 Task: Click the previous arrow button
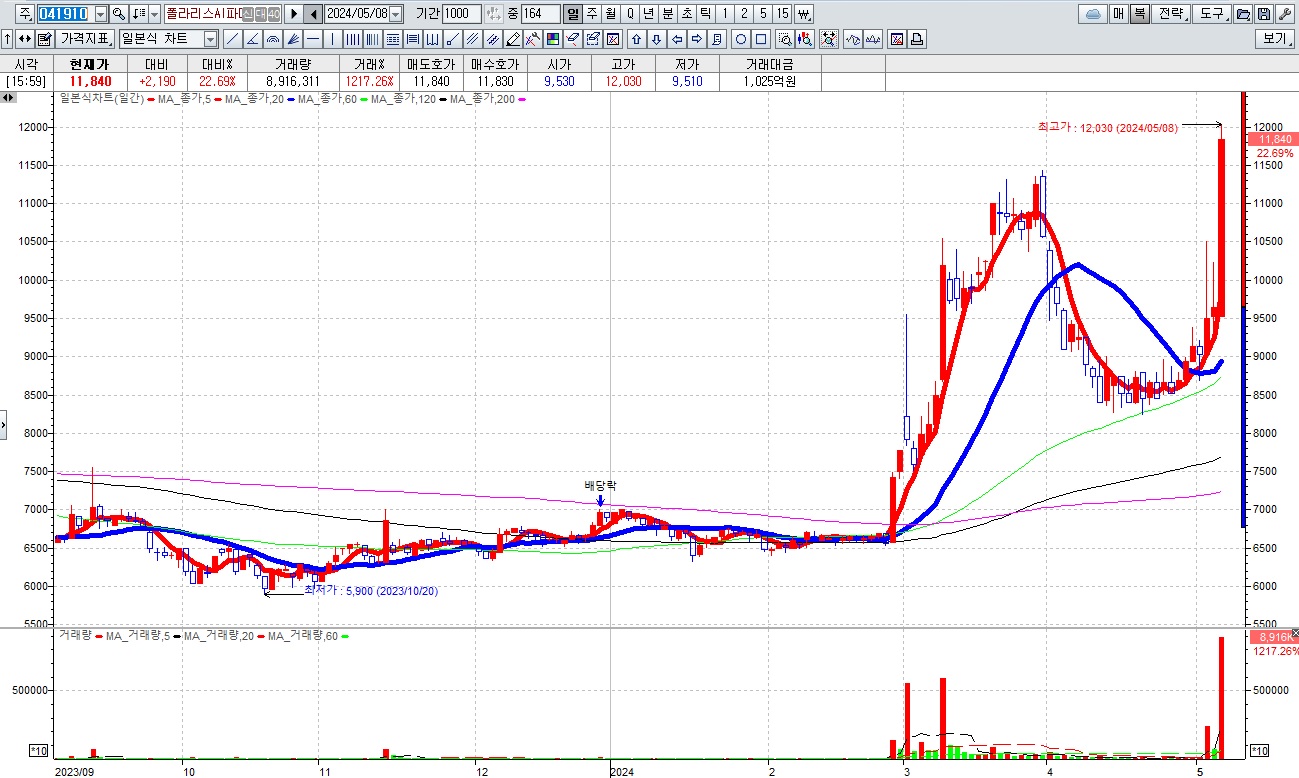[x=313, y=14]
